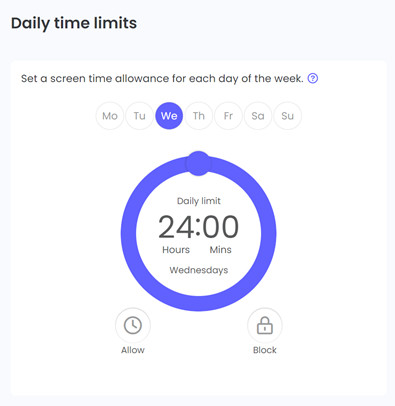Select the highlighted We day button
This screenshot has width=395, height=406.
[169, 116]
